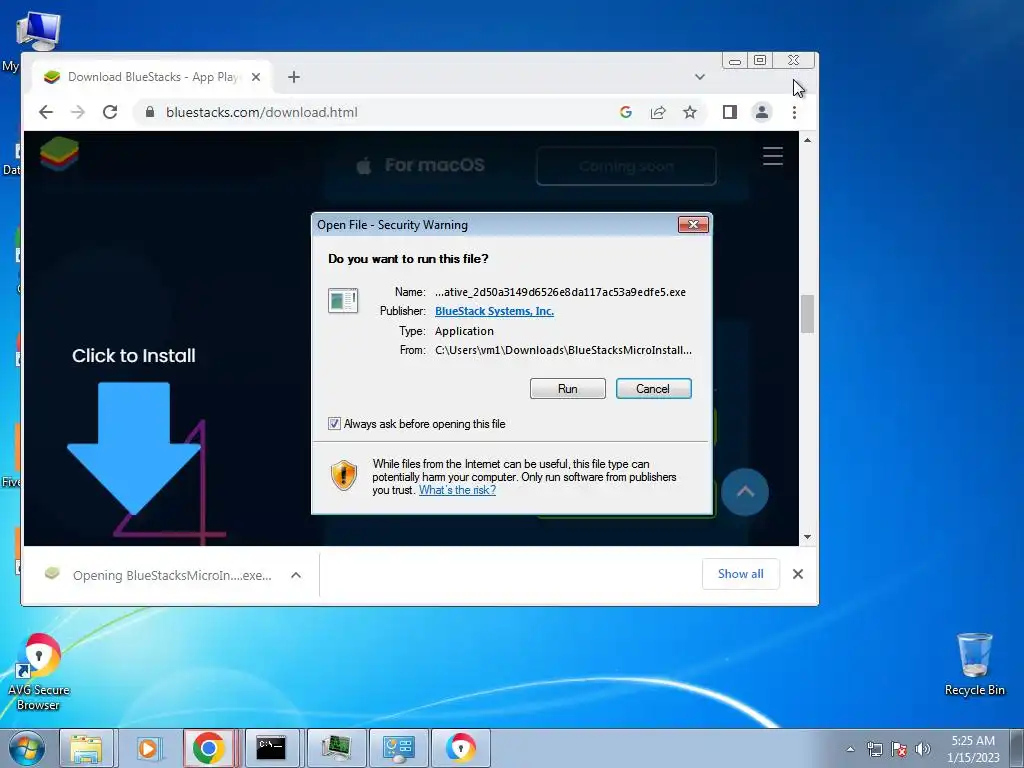The height and width of the screenshot is (768, 1024).
Task: Click the Google icon in the address bar
Action: (626, 112)
